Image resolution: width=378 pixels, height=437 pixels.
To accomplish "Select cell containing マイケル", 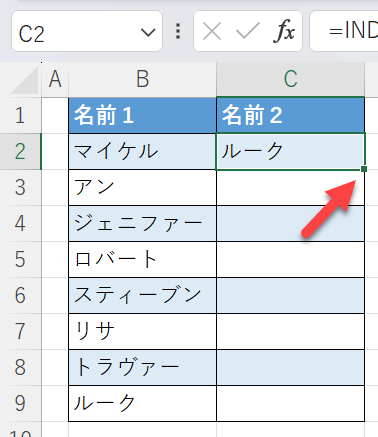I will point(142,152).
